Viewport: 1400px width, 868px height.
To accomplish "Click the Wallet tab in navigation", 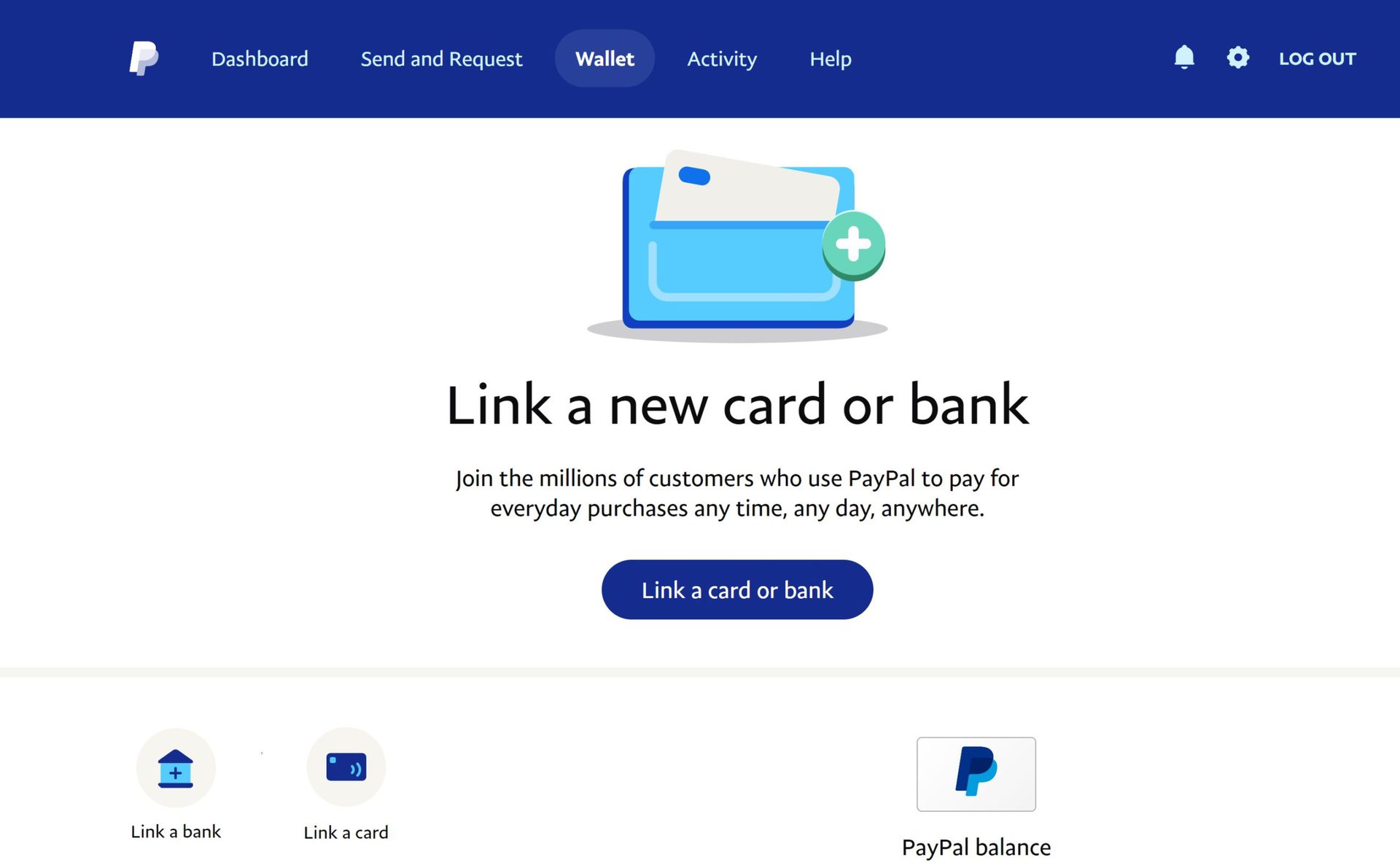I will click(604, 58).
